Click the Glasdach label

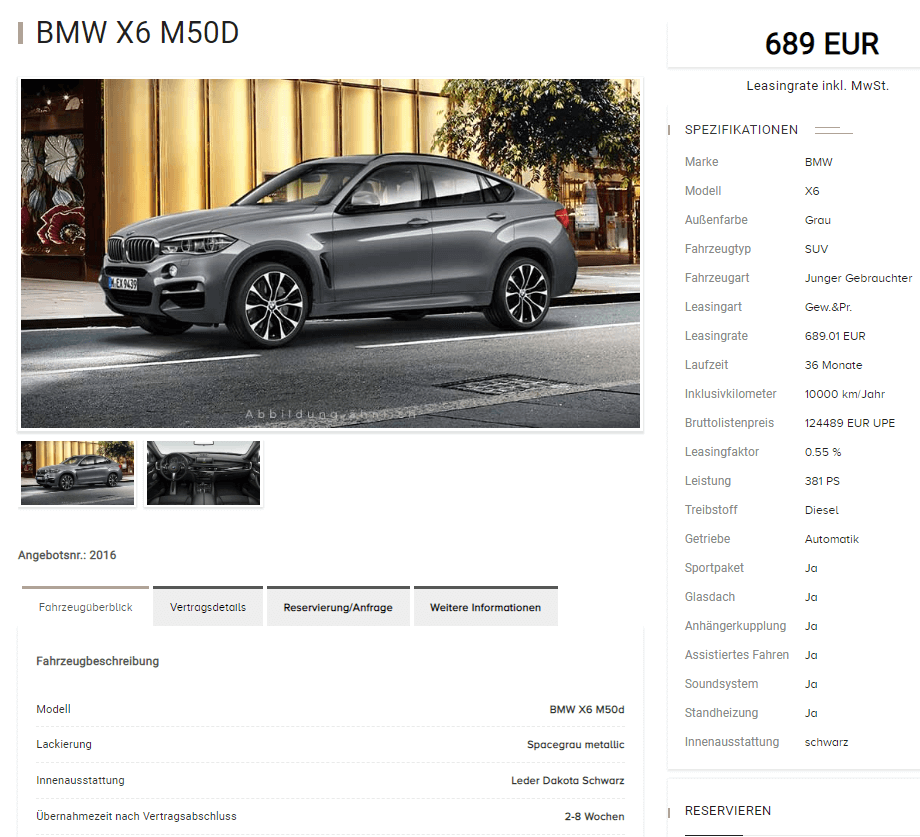(x=709, y=597)
